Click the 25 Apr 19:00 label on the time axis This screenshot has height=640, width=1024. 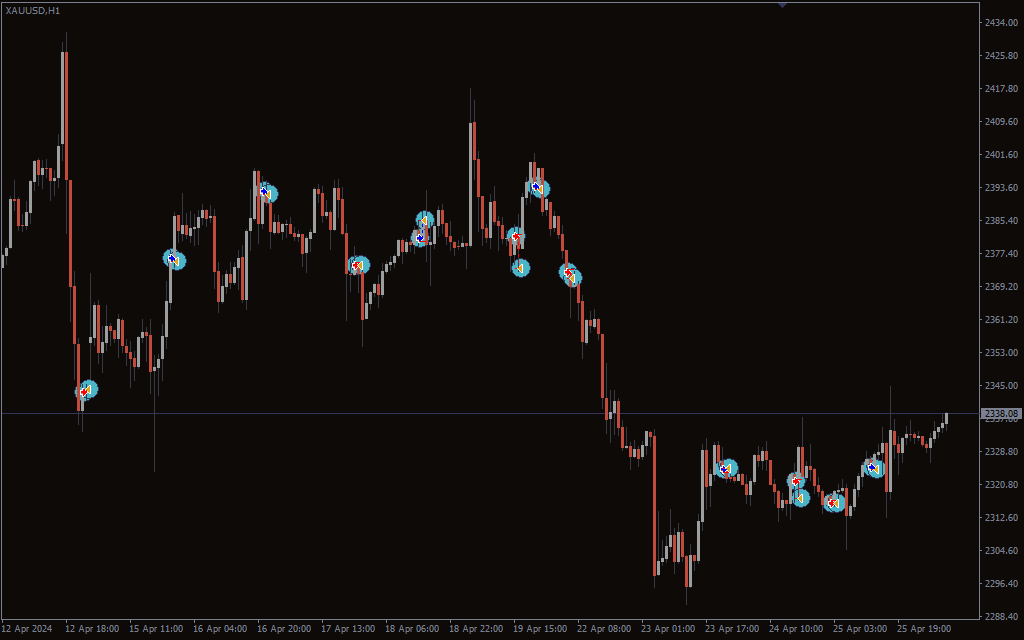(922, 629)
